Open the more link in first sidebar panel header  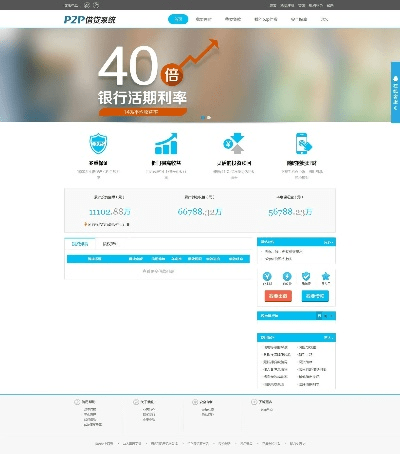tap(328, 242)
